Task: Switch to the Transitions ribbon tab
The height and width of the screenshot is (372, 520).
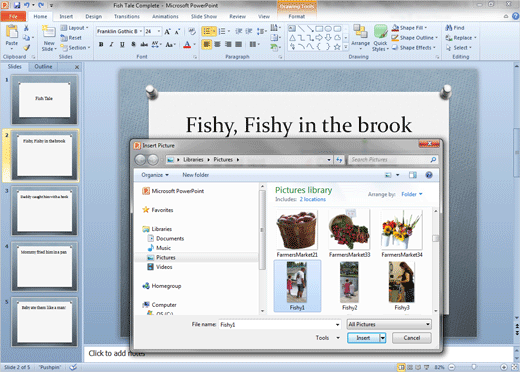Action: click(x=127, y=16)
